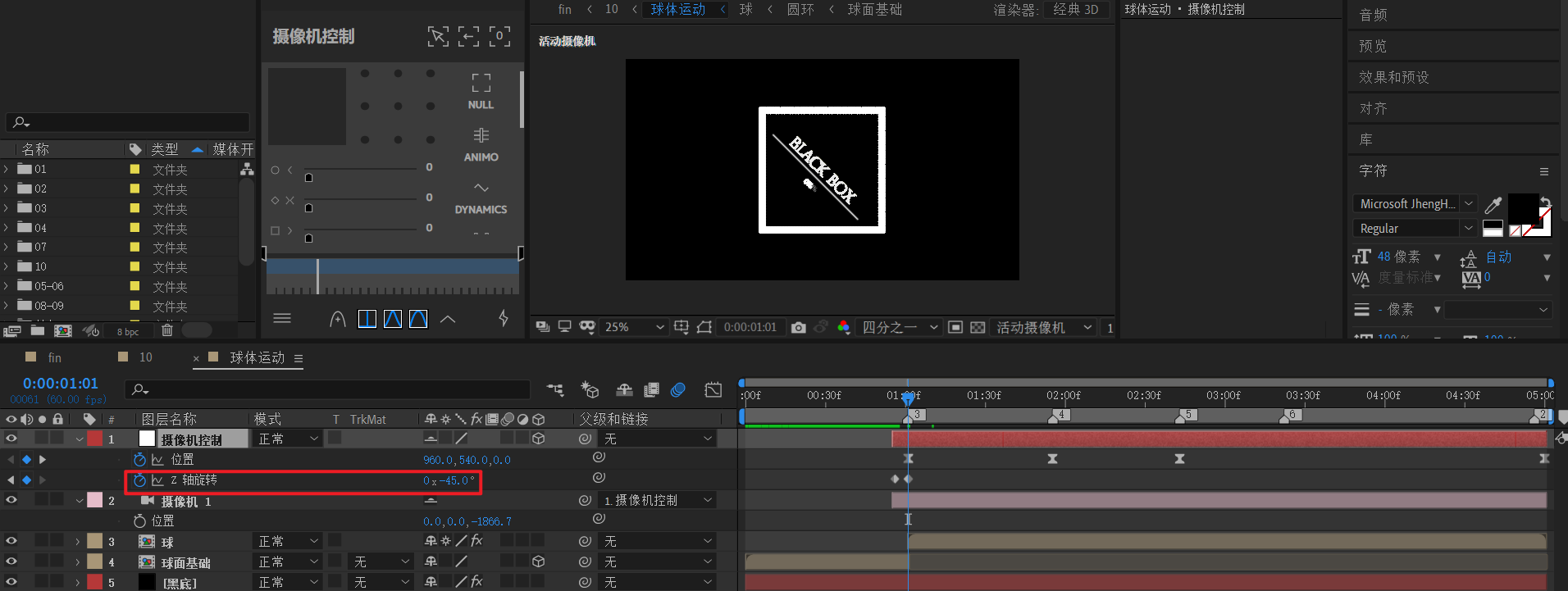The width and height of the screenshot is (1568, 591).
Task: Collapse the 摄像机 1 layer properties
Action: (80, 500)
